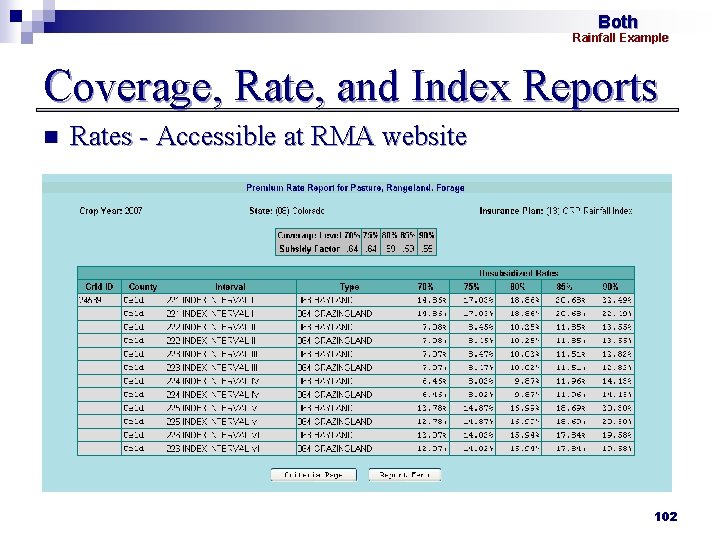Open the Reports Menu button
The width and height of the screenshot is (720, 540).
[405, 475]
